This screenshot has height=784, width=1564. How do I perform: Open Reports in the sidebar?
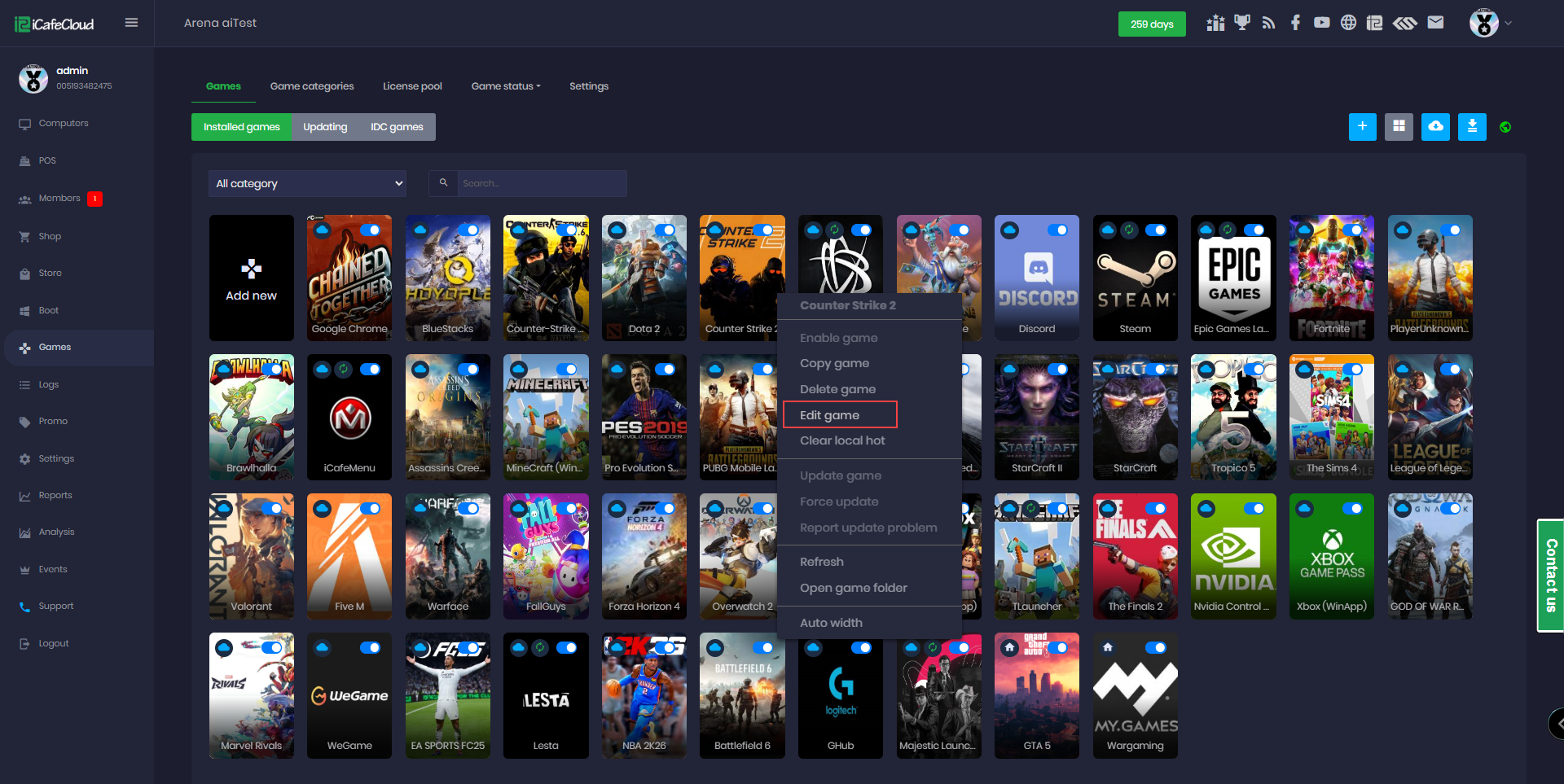55,496
